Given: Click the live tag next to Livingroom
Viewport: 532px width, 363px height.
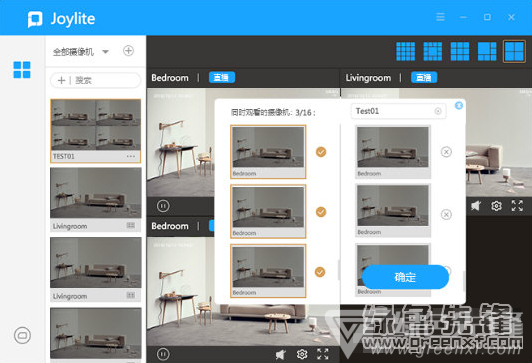Looking at the screenshot, I should click(424, 78).
